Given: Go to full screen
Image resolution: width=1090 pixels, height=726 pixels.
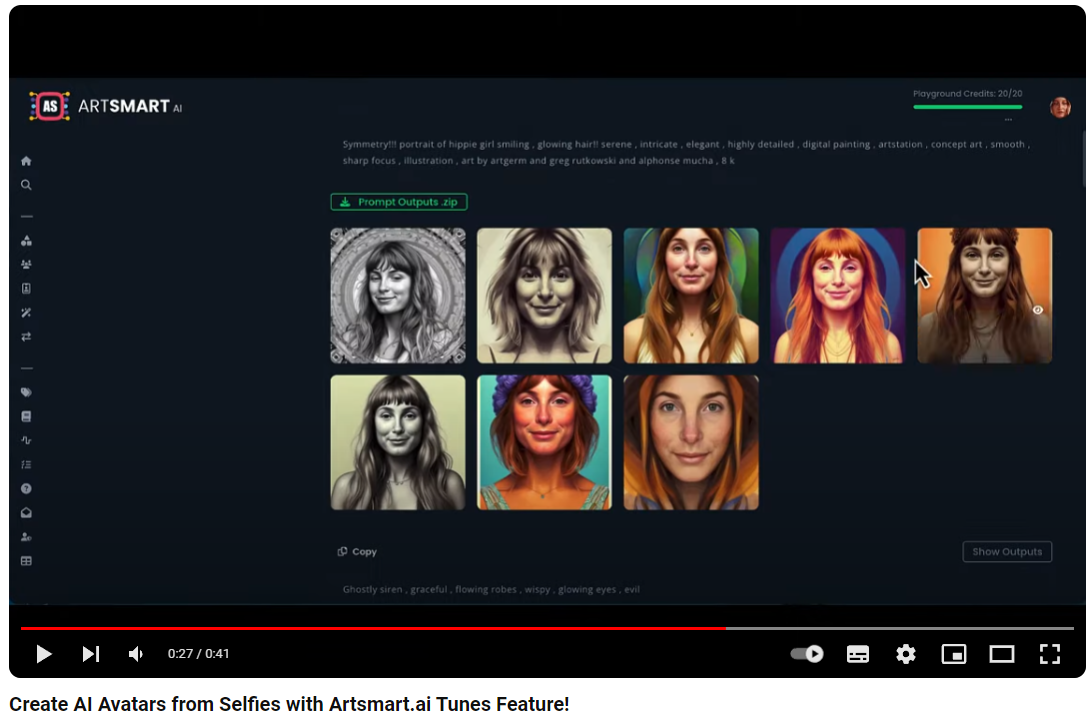Looking at the screenshot, I should pos(1050,654).
